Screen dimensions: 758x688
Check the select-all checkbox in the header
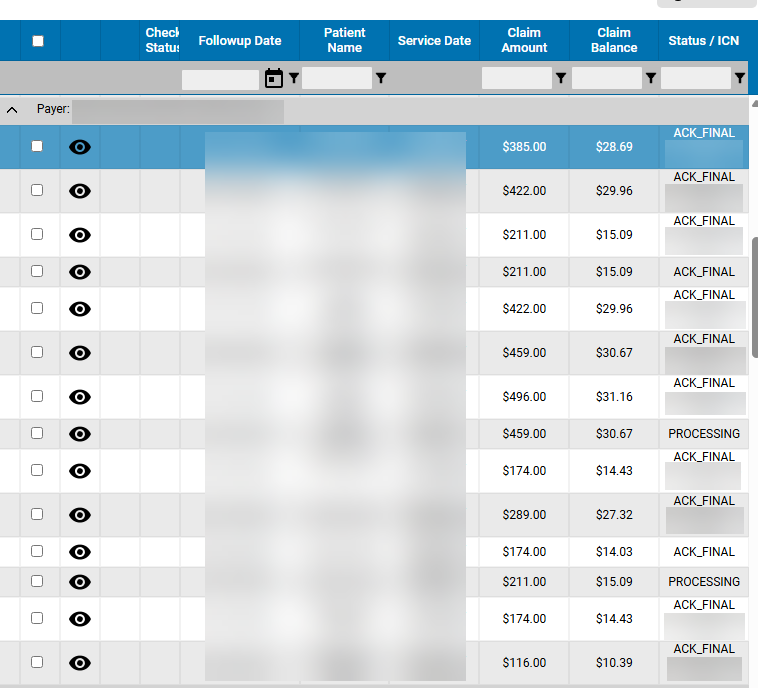coord(38,41)
